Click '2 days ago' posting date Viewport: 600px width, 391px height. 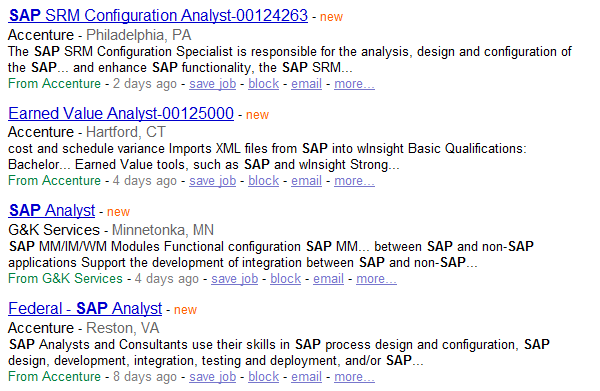point(145,84)
